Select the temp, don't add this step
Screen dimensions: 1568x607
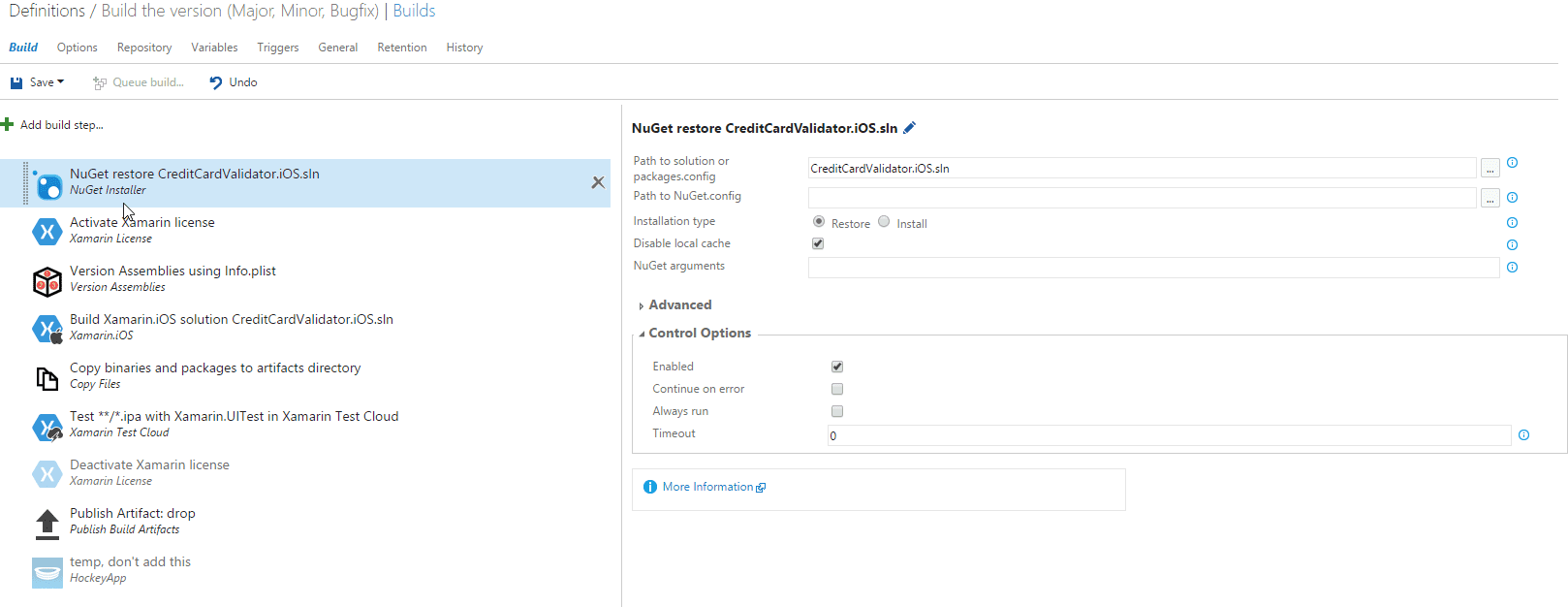coord(305,571)
